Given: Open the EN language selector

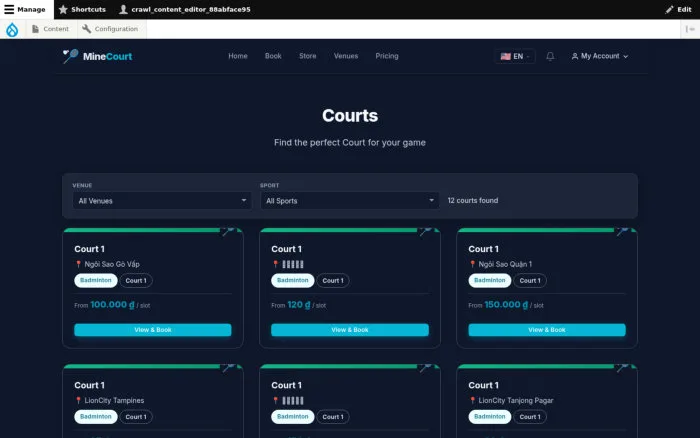Looking at the screenshot, I should click(515, 56).
